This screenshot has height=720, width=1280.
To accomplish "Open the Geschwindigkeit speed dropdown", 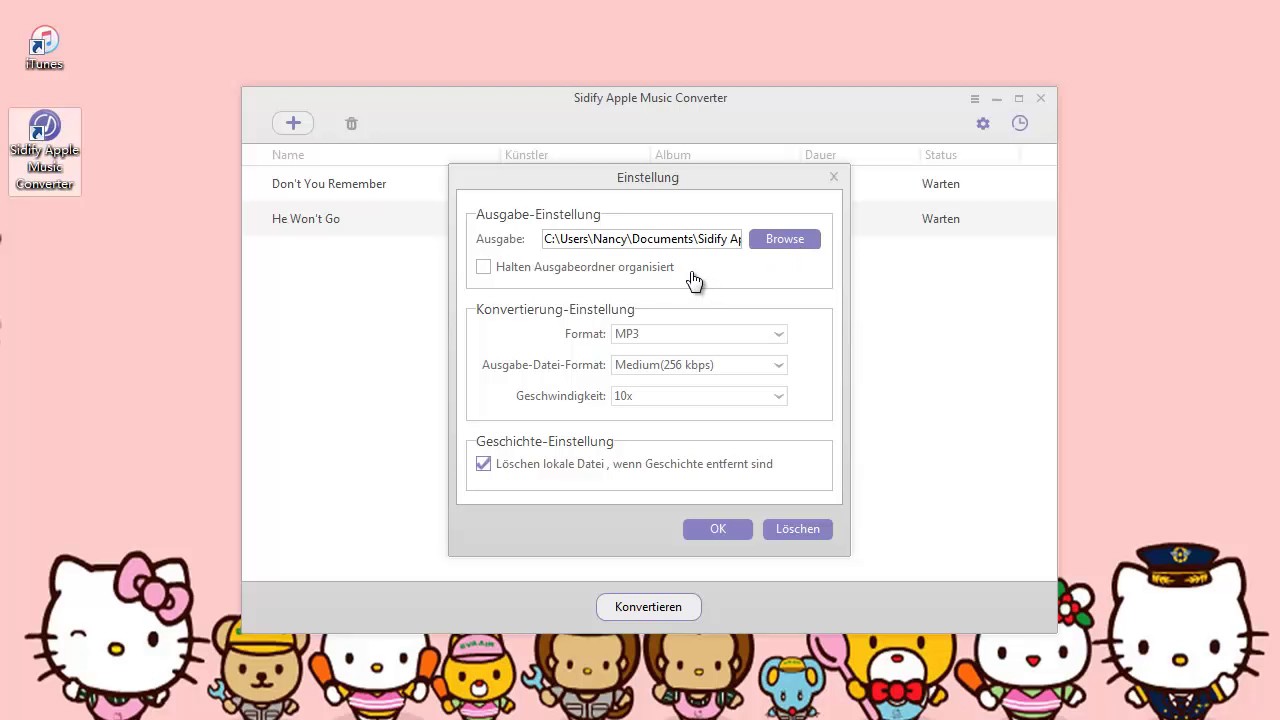I will (699, 396).
